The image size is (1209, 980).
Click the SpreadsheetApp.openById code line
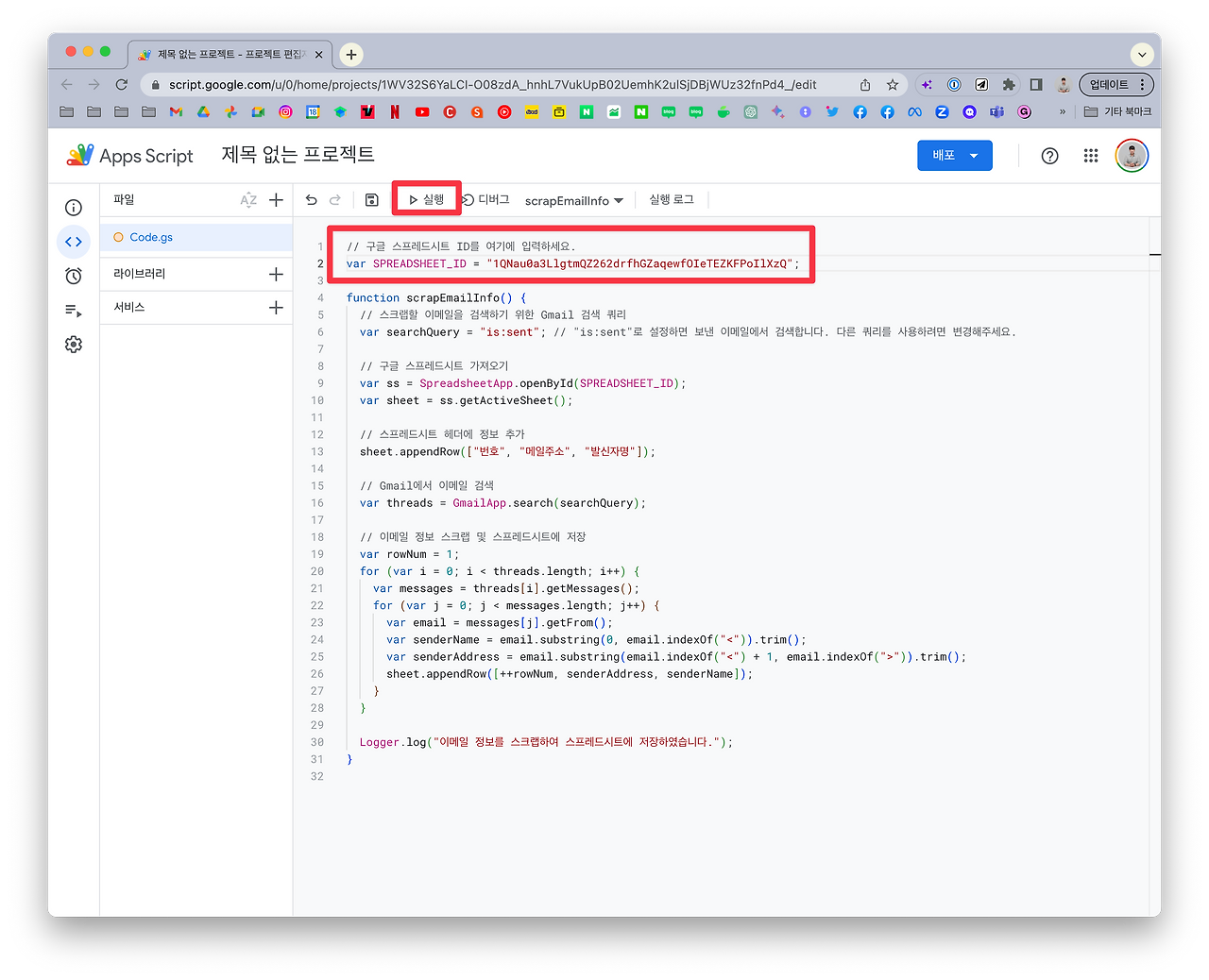tap(522, 383)
